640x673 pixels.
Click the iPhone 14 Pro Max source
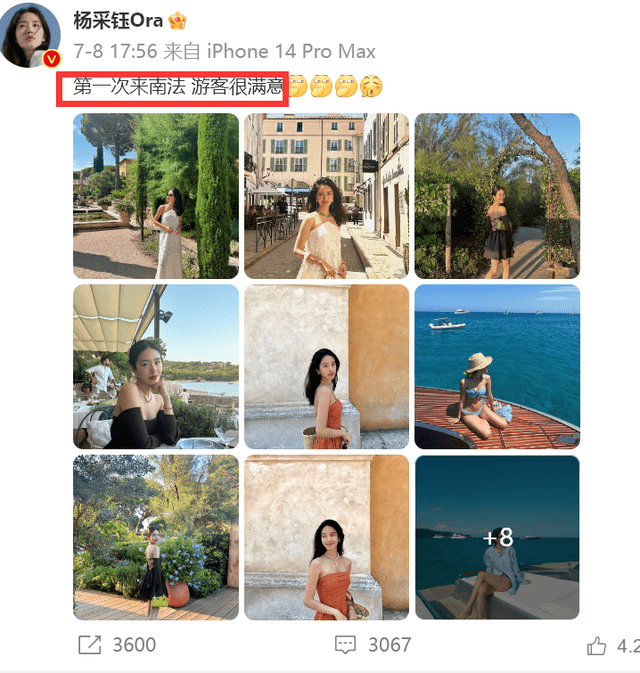tap(291, 51)
